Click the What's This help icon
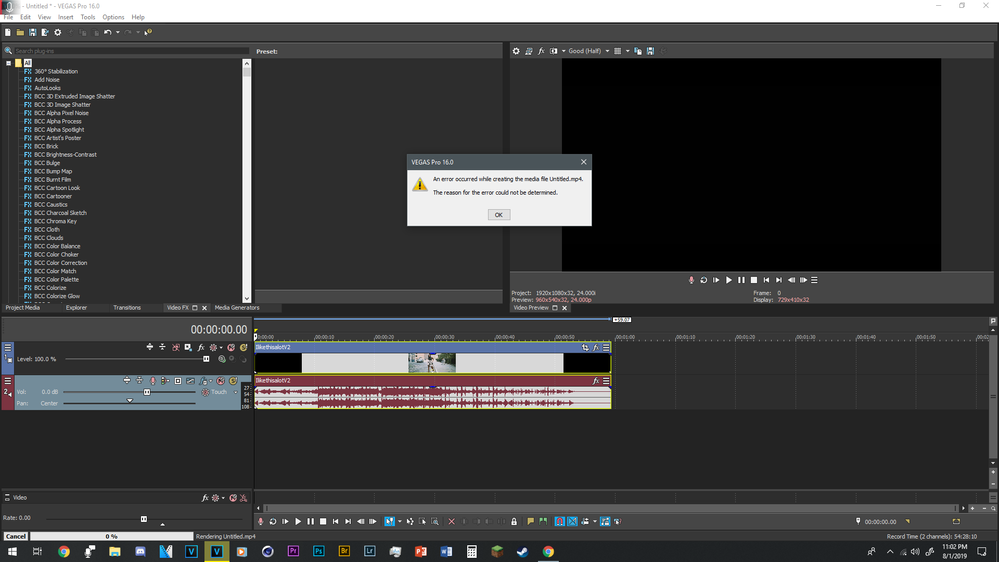The width and height of the screenshot is (999, 562). pyautogui.click(x=148, y=32)
